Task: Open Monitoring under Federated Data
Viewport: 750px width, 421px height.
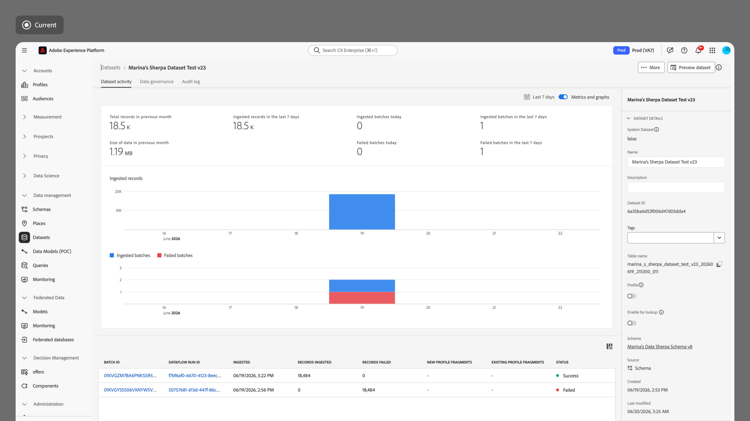Action: point(24,325)
